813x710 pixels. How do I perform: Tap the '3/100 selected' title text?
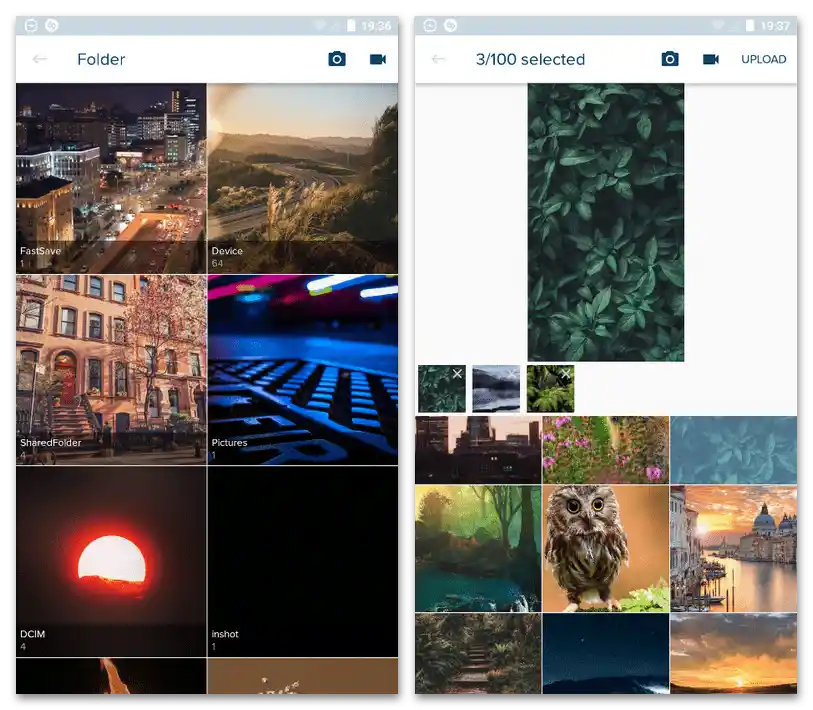pos(530,60)
